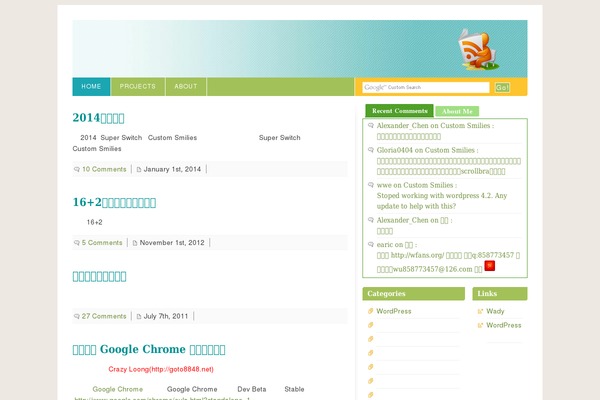Open wwe on Custom Smilies comment
600x400 pixels.
(417, 185)
